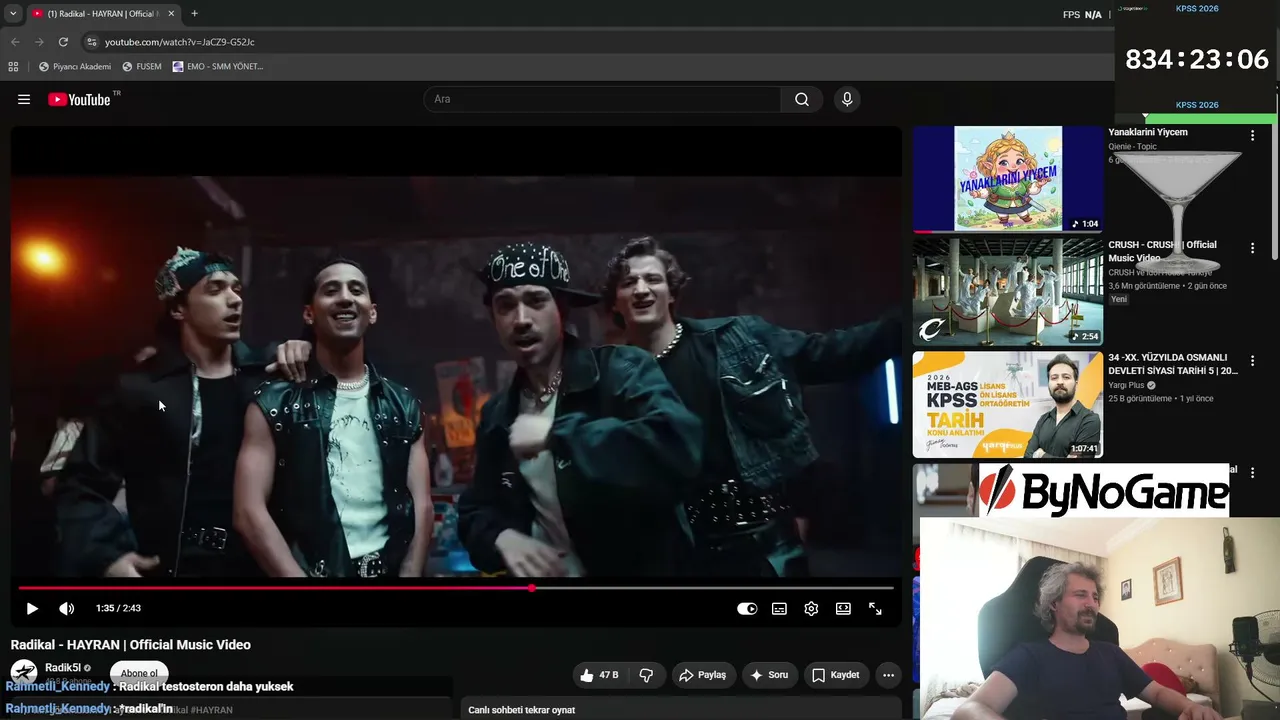Click the search magnifier button
Viewport: 1280px width, 720px height.
tap(802, 99)
